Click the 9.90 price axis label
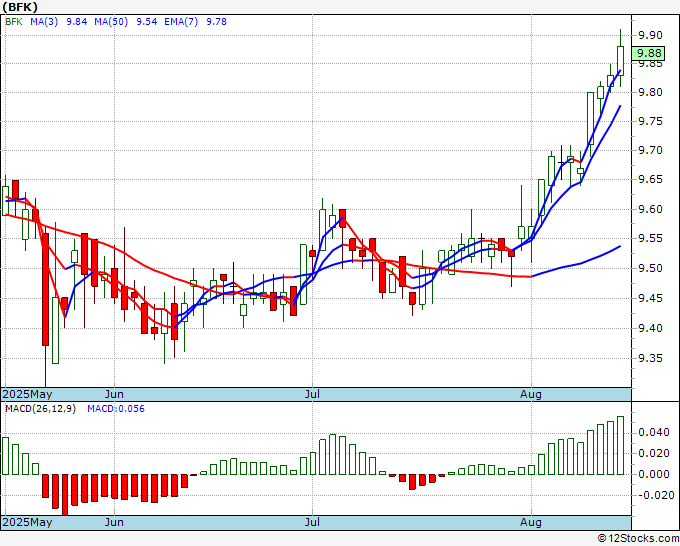Viewport: 680px width, 546px height. pos(651,35)
